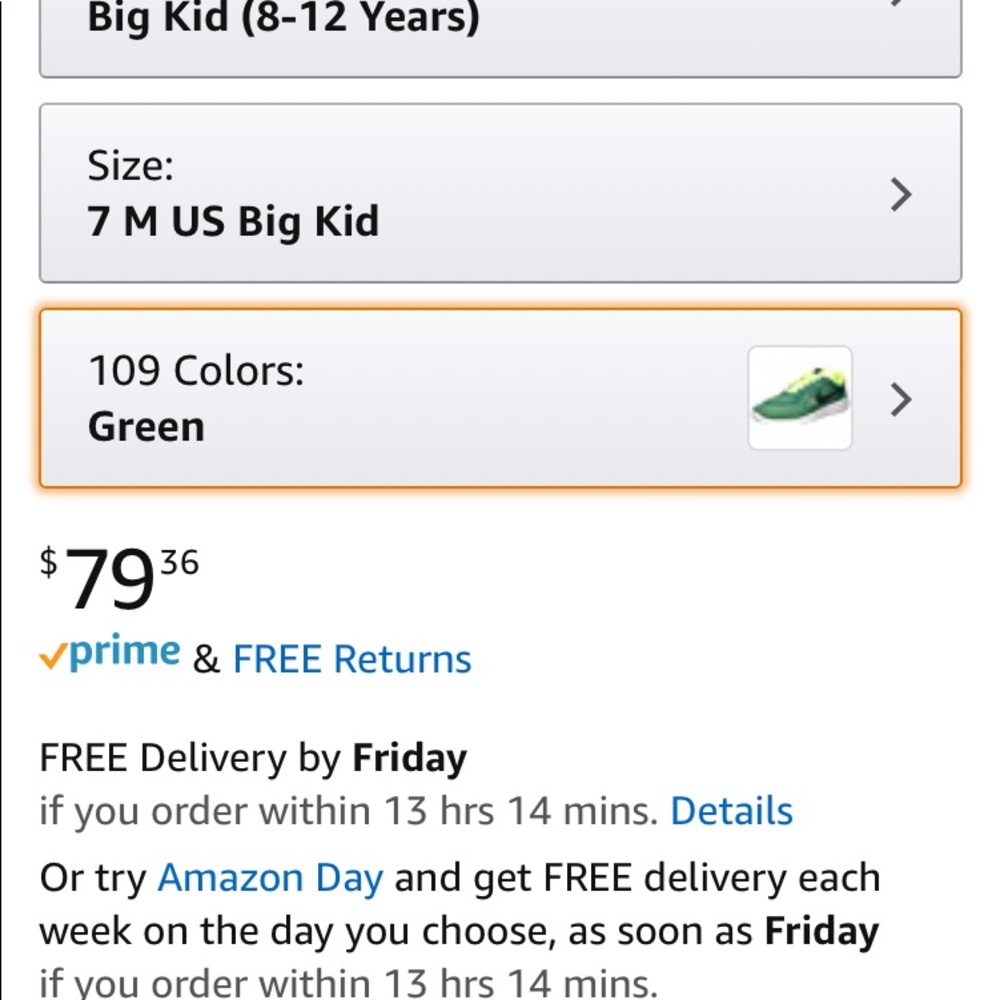Tap the 109 Colors: label
Image resolution: width=1000 pixels, height=1000 pixels.
[x=196, y=370]
